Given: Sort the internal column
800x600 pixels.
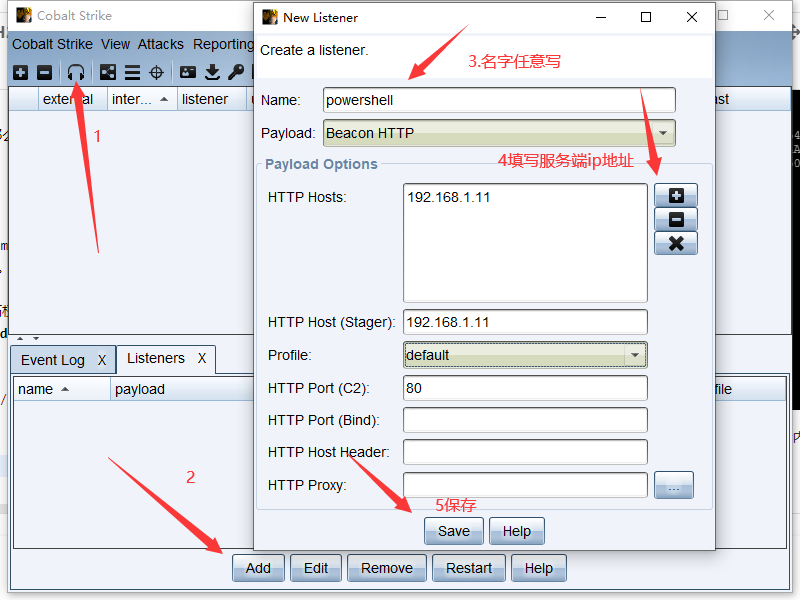Looking at the screenshot, I should 141,99.
